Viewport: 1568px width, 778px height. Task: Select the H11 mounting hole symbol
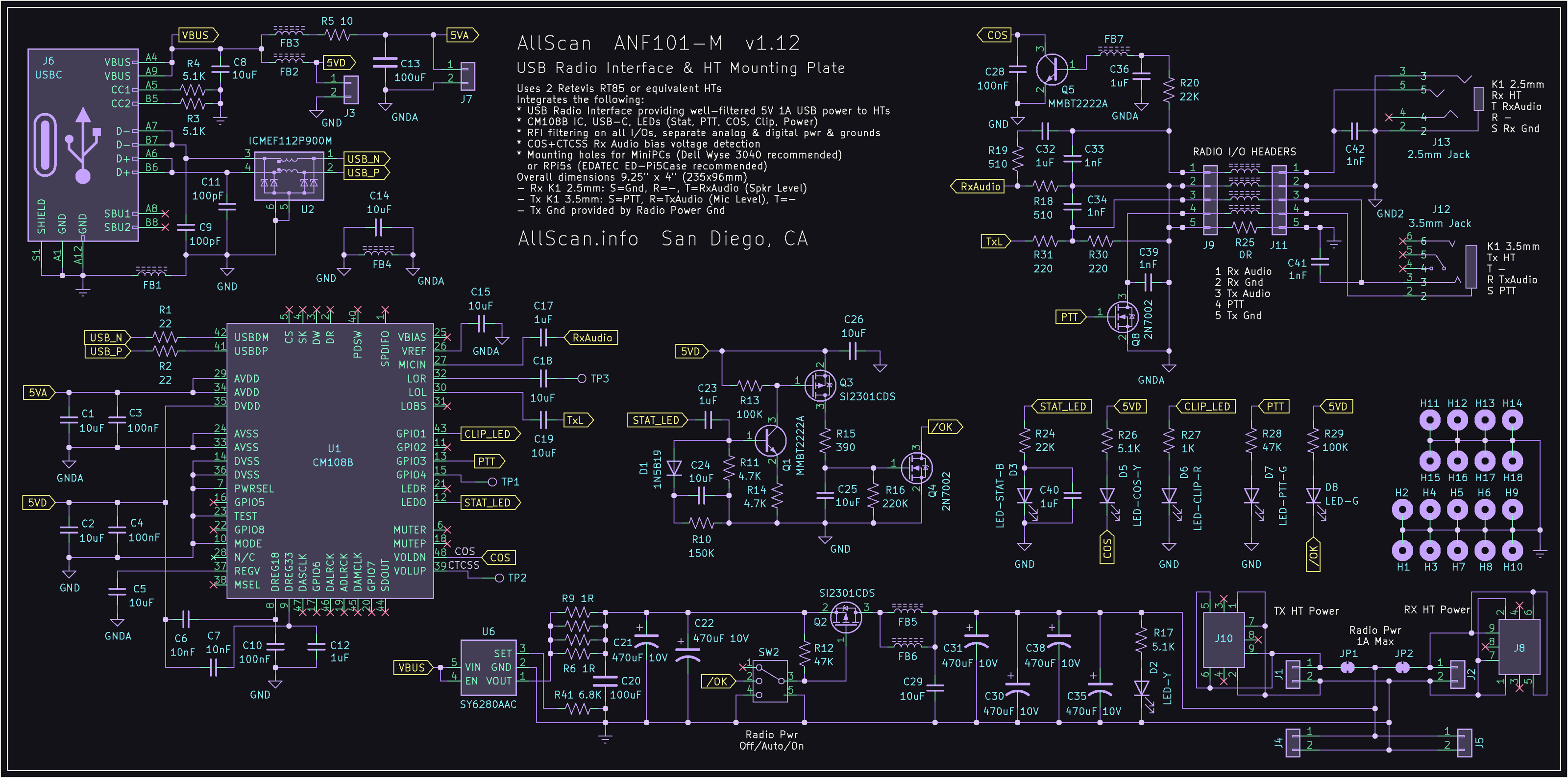click(1429, 420)
